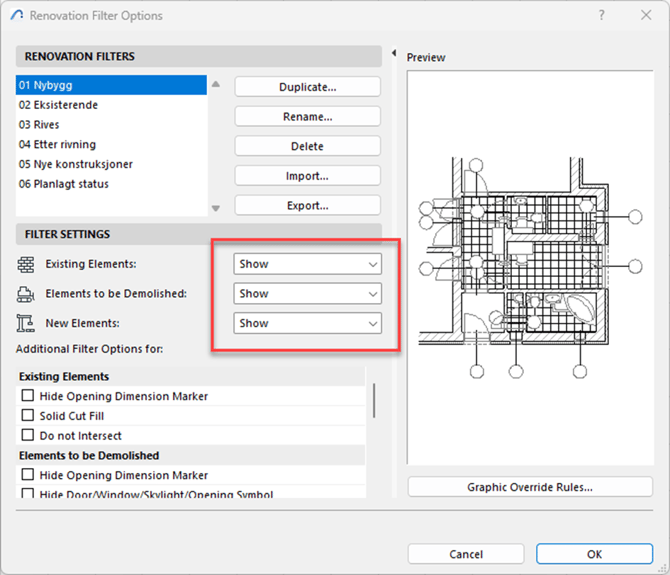Open the Existing Elements Show dropdown
The width and height of the screenshot is (670, 575).
pyautogui.click(x=307, y=264)
